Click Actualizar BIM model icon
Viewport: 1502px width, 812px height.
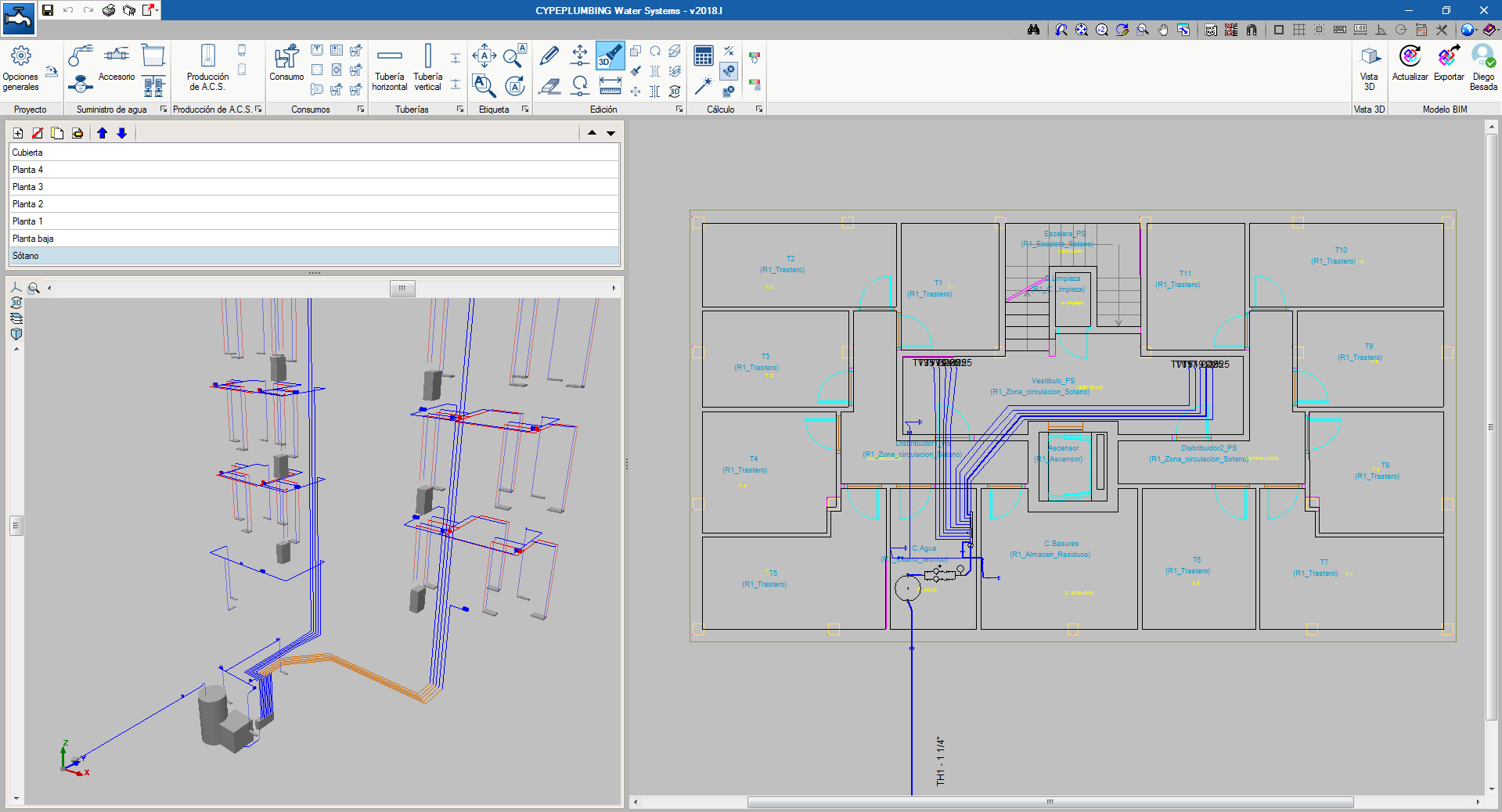[1410, 63]
